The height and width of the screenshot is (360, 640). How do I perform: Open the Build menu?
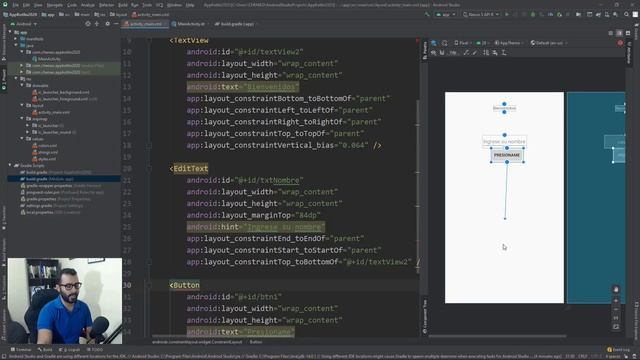coord(122,5)
